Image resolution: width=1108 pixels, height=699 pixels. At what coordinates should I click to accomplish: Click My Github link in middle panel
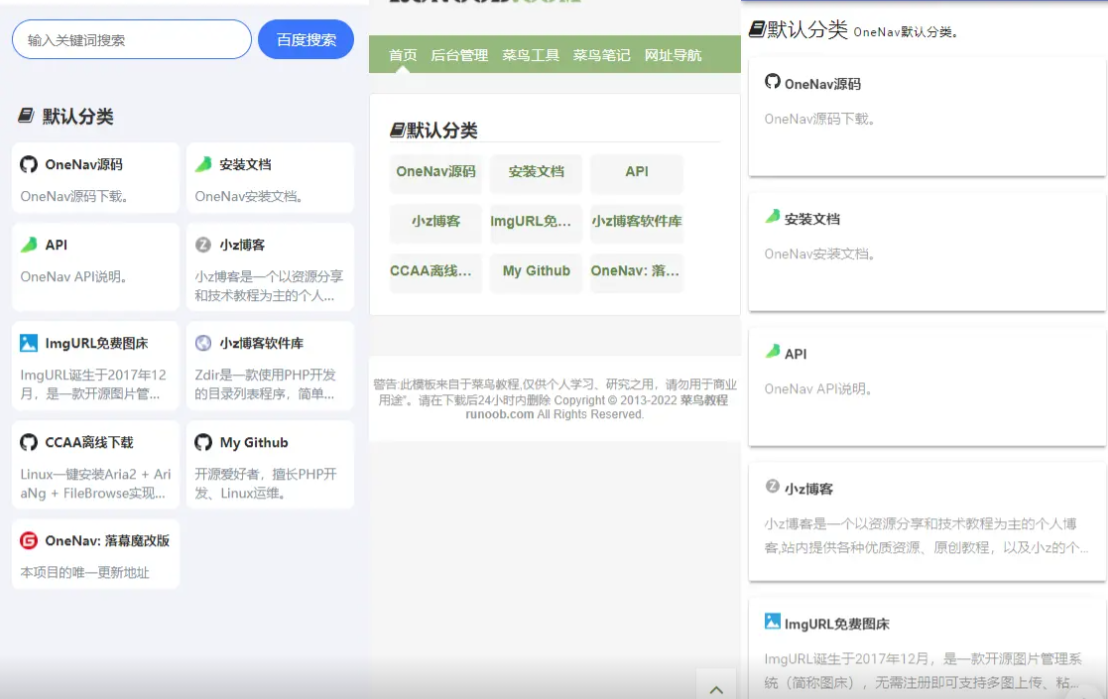point(536,271)
